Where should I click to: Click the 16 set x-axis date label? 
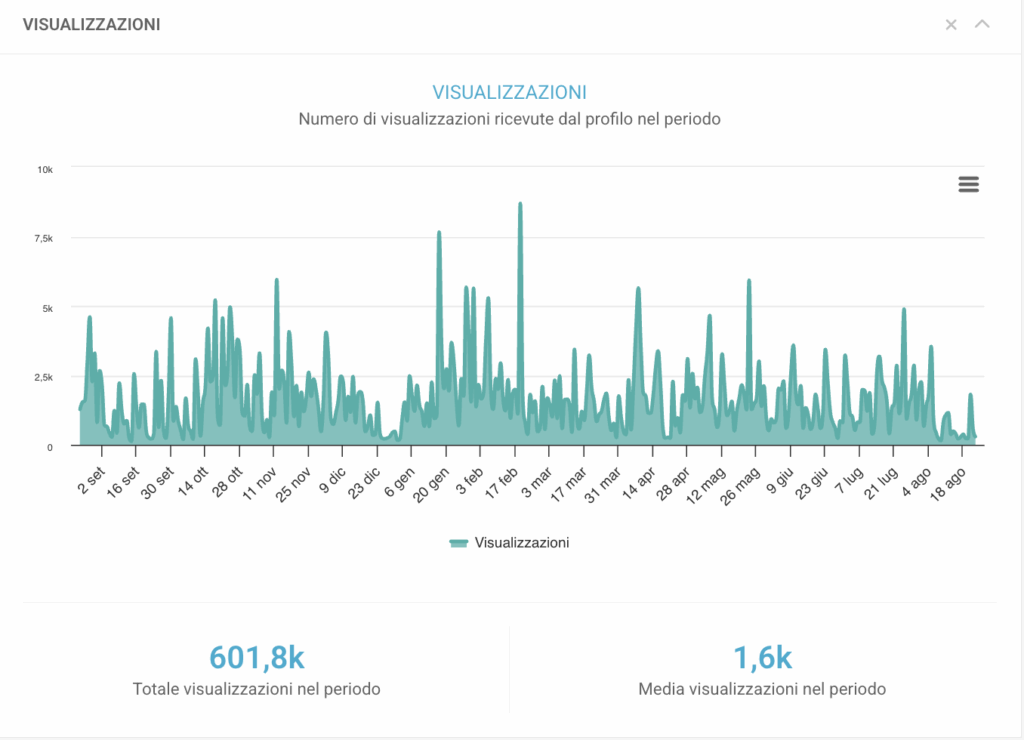(x=123, y=483)
